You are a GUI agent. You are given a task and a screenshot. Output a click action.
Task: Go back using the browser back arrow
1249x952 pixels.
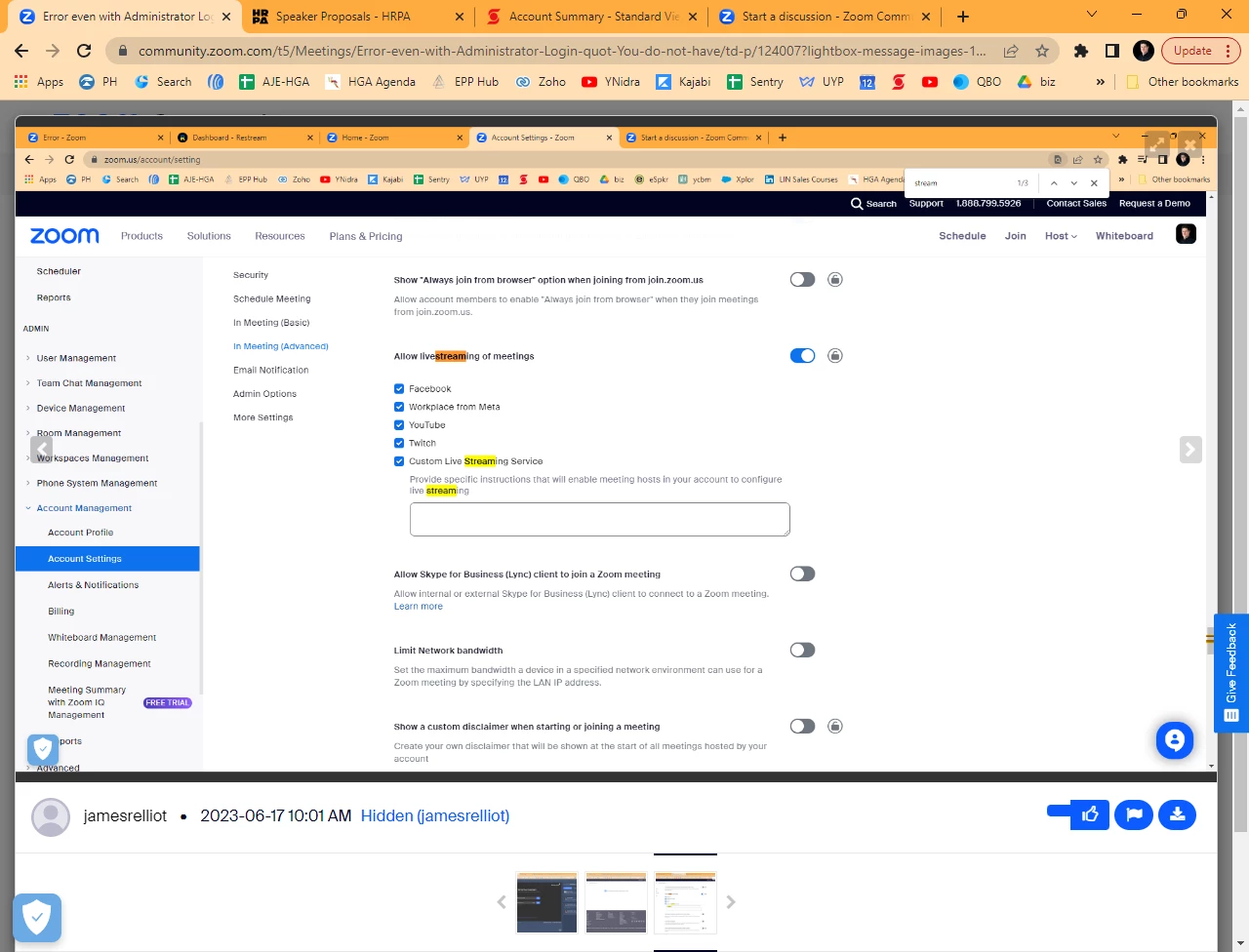21,51
